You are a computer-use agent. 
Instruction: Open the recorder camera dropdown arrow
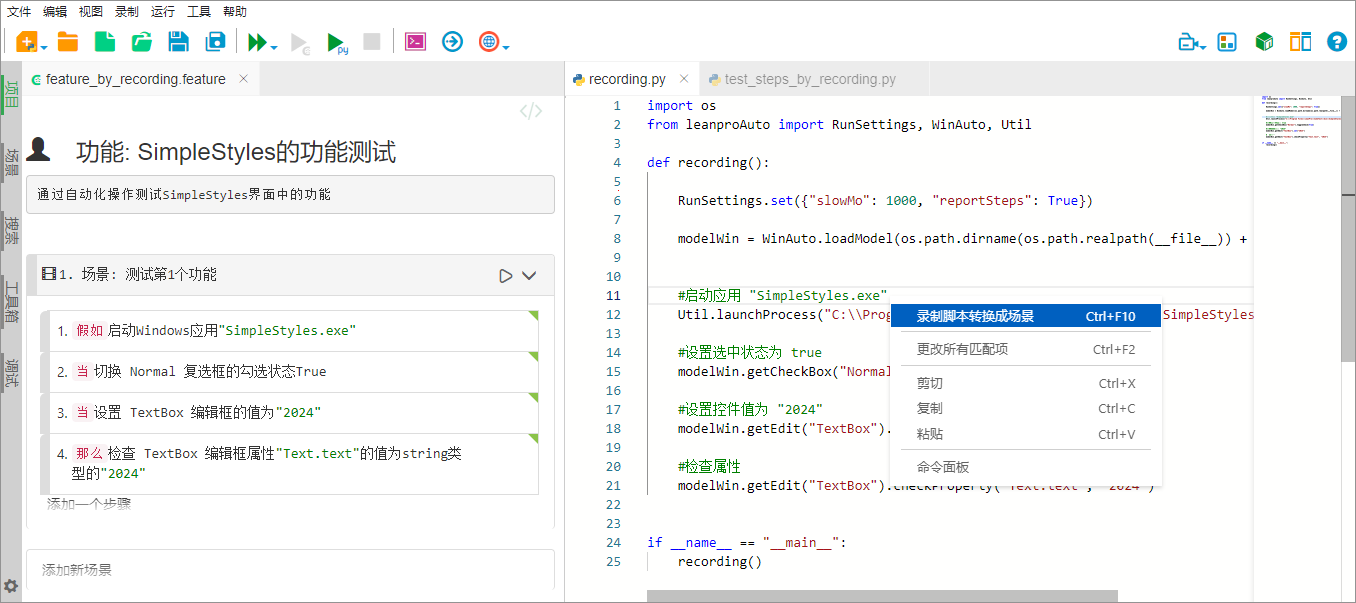tap(1204, 47)
